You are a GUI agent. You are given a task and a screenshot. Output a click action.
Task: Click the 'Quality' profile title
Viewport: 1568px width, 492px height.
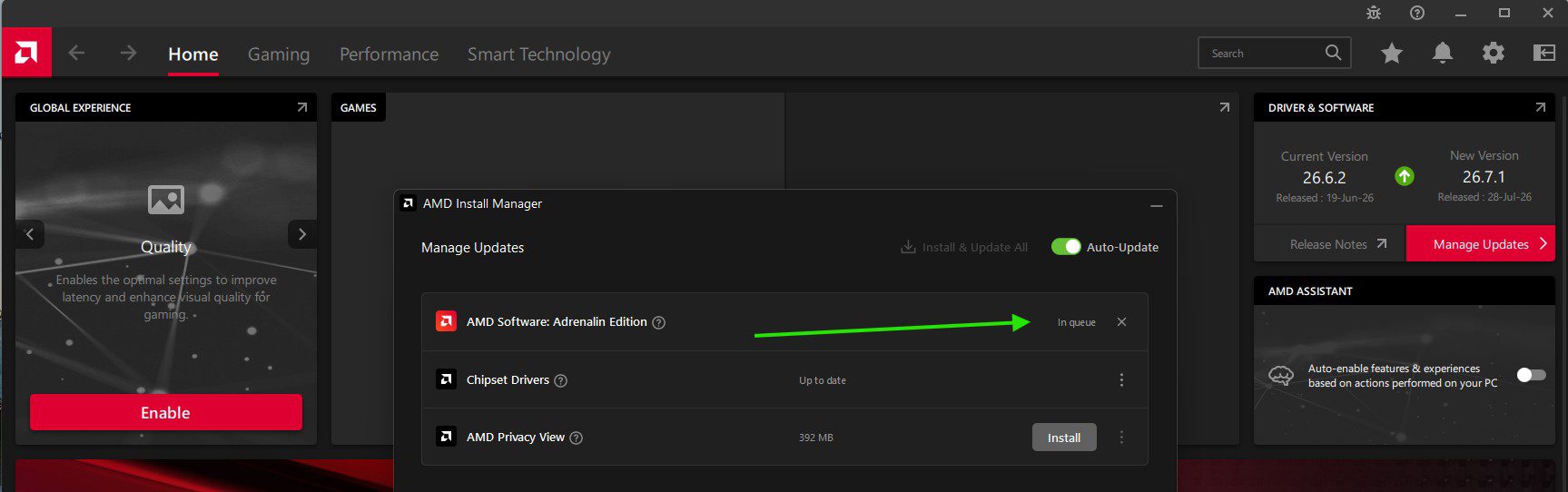166,247
